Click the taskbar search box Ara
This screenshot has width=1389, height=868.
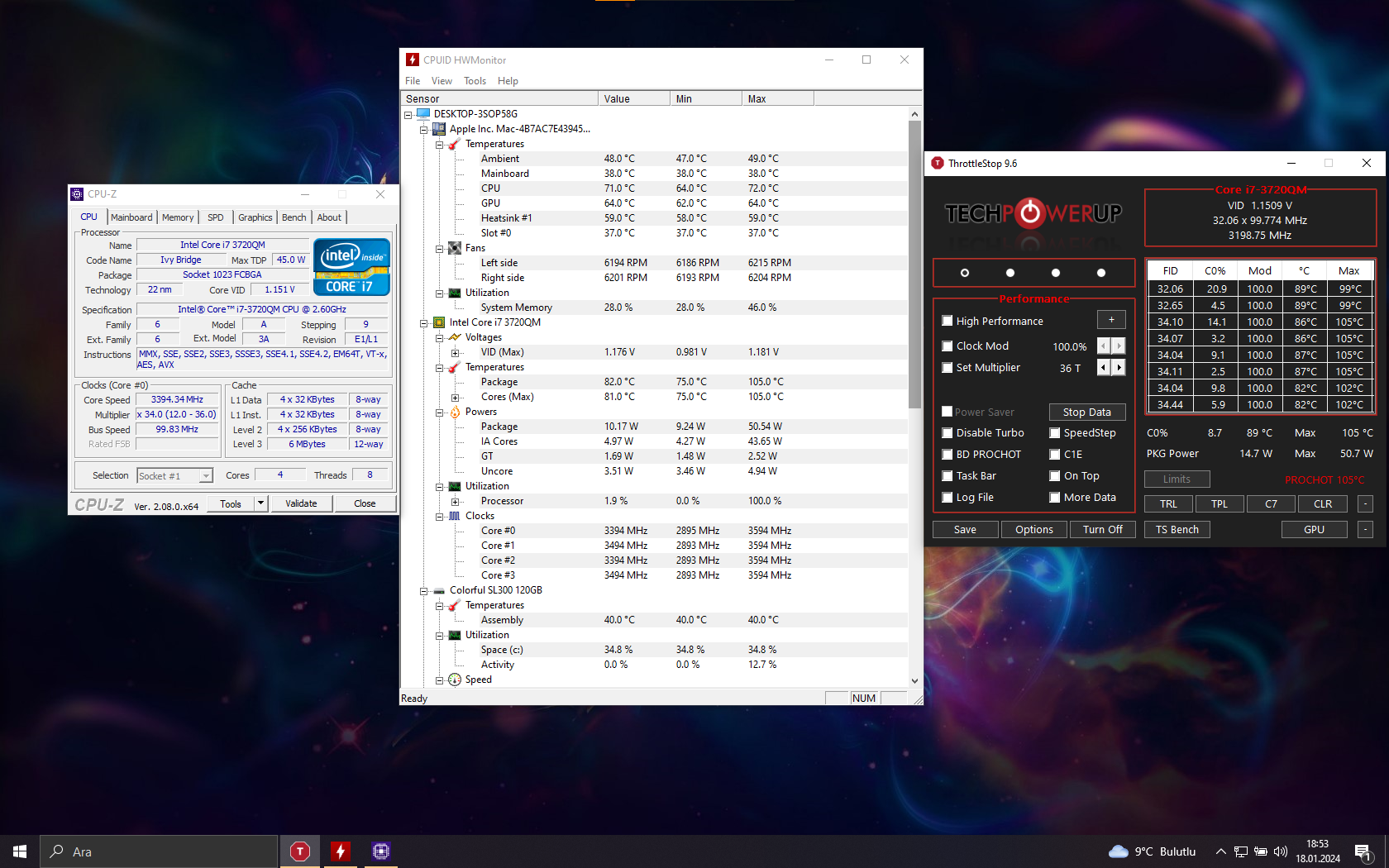coord(159,851)
